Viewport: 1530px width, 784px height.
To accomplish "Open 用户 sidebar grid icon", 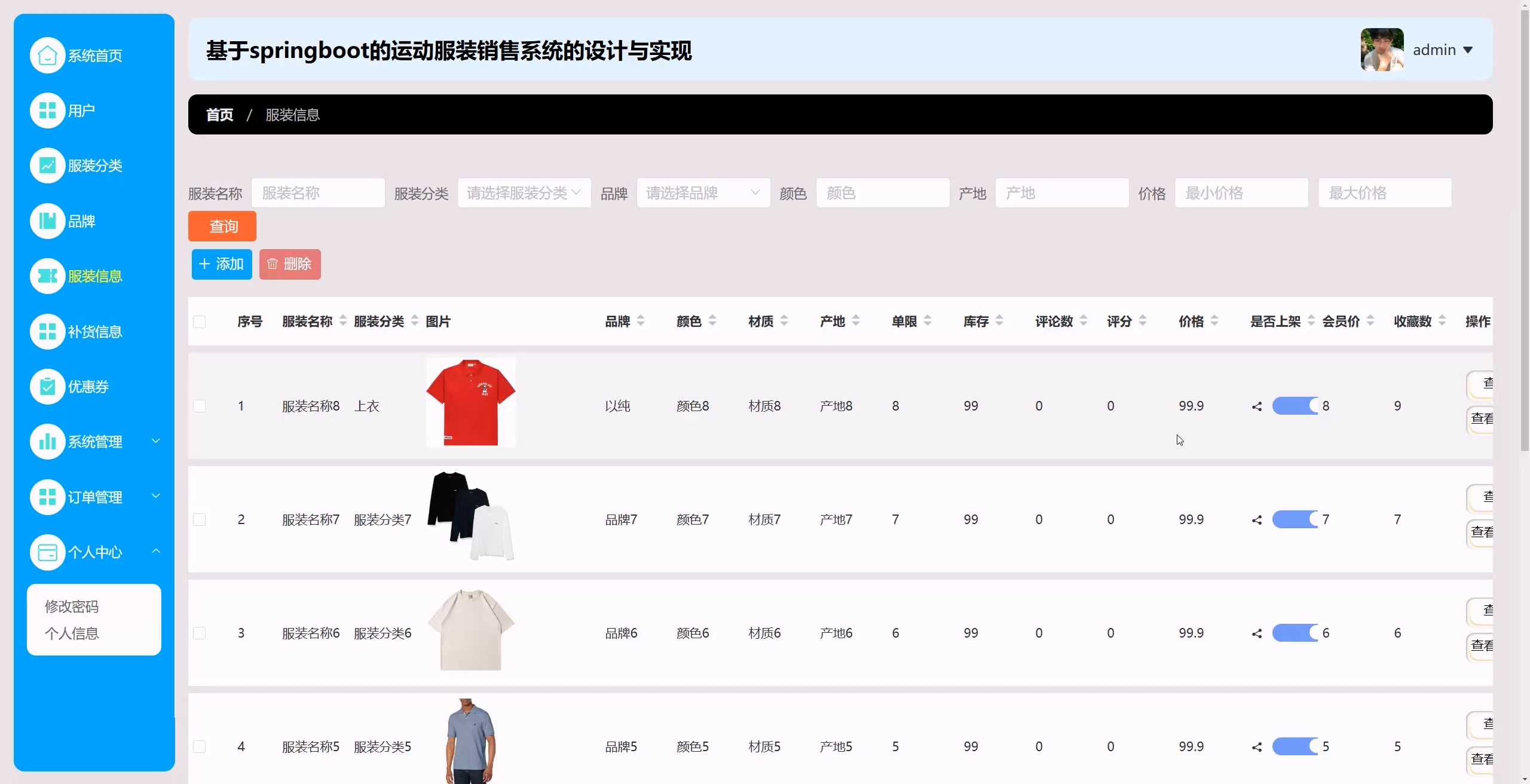I will tap(47, 111).
